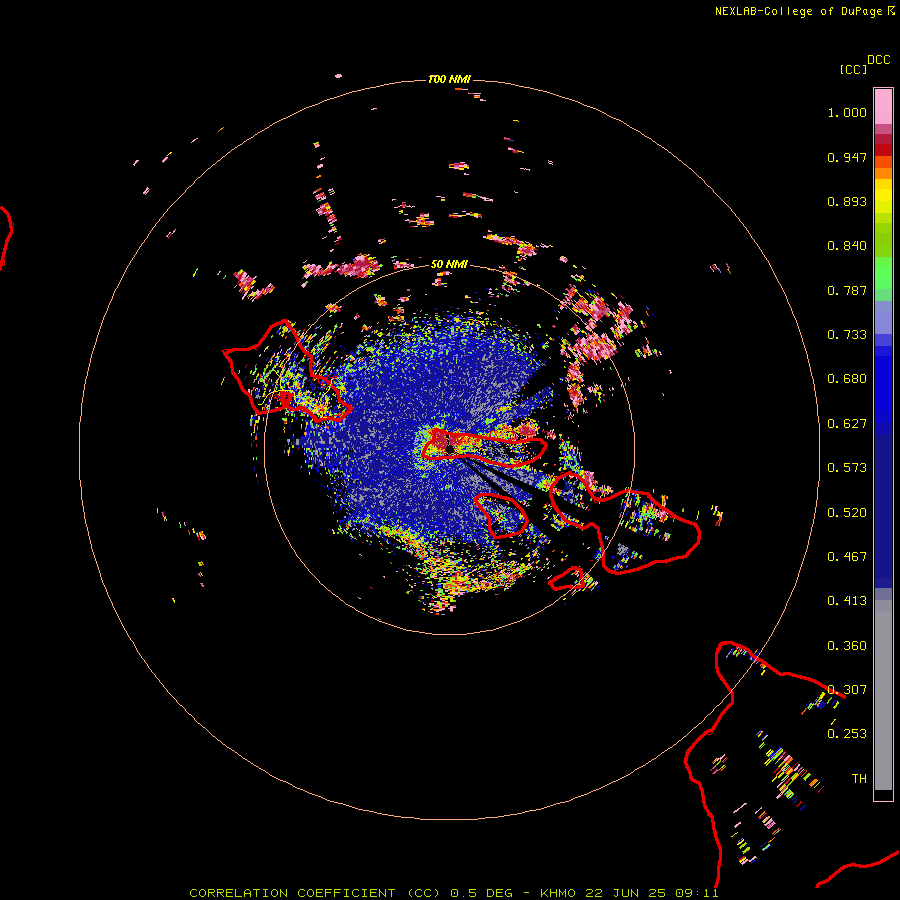The width and height of the screenshot is (900, 900).
Task: Click the pink top segment of the color bar
Action: tap(883, 107)
